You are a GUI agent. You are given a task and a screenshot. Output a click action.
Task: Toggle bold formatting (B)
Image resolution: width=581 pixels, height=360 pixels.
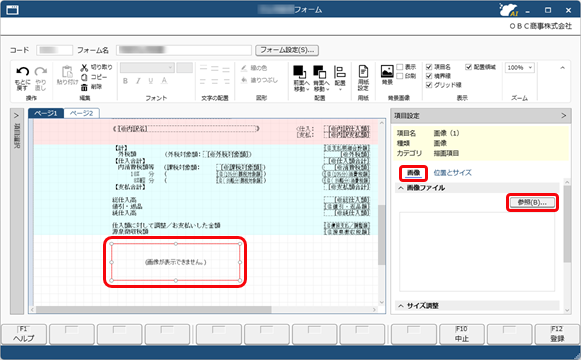point(125,81)
